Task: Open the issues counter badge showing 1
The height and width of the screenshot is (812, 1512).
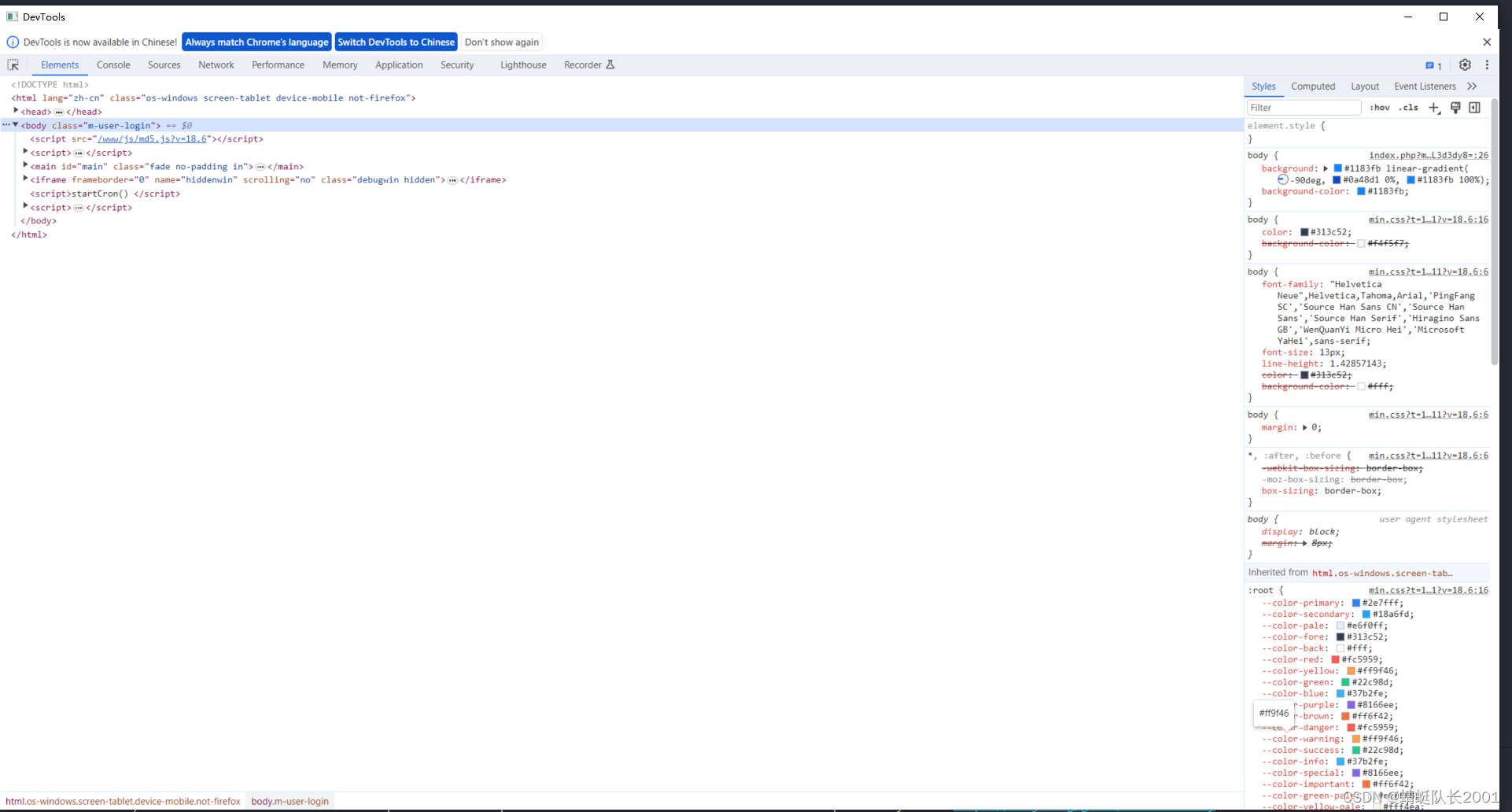Action: coord(1433,65)
